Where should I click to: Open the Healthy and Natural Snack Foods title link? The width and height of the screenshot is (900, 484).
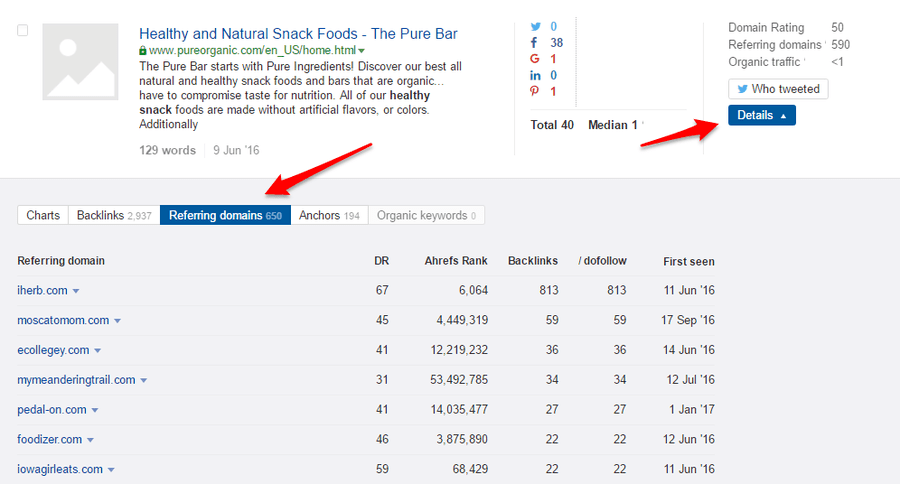(298, 34)
